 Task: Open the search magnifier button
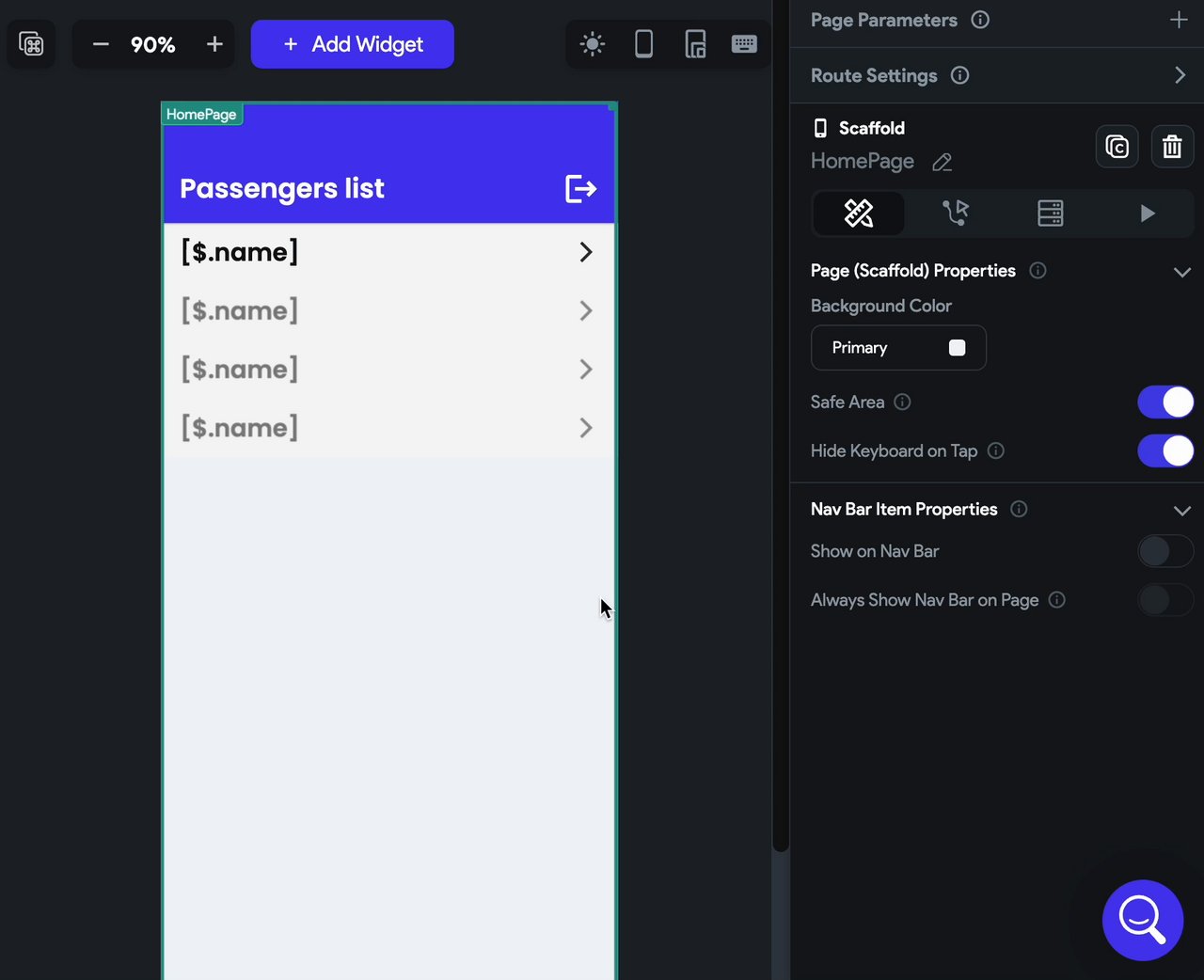(x=1142, y=920)
